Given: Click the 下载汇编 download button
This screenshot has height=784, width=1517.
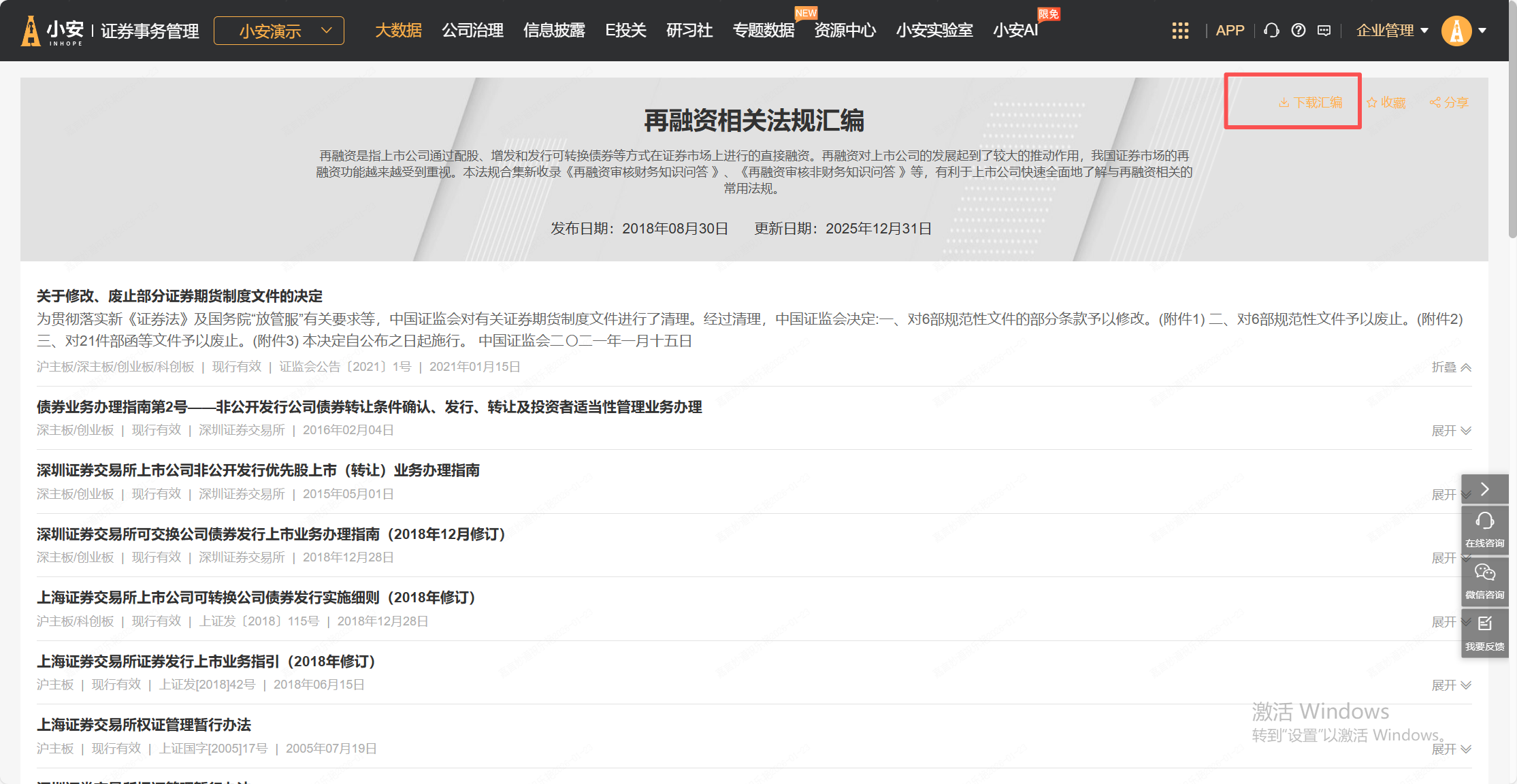Looking at the screenshot, I should [1311, 103].
